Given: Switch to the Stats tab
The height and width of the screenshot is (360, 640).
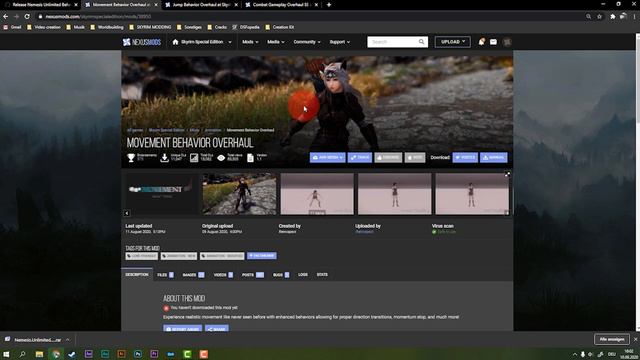Looking at the screenshot, I should click(x=322, y=275).
